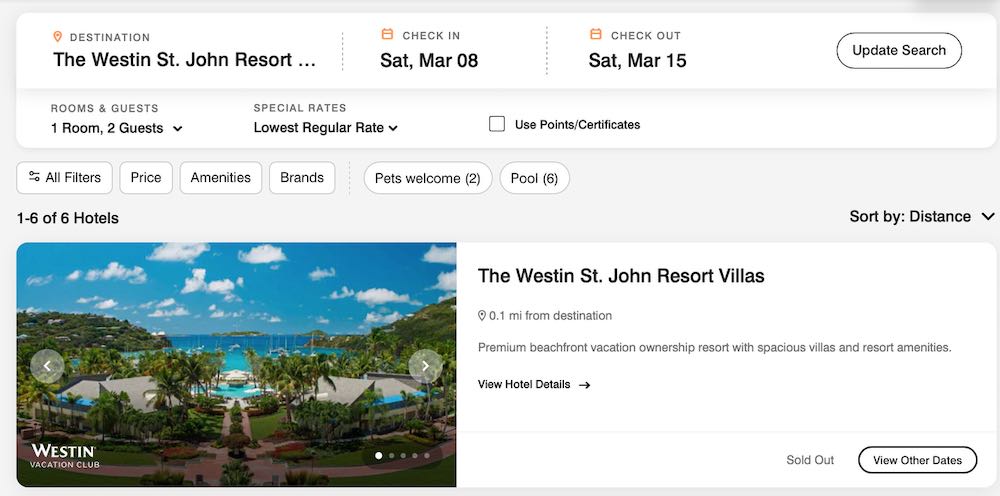
Task: Click the View Other Dates button
Action: pyautogui.click(x=917, y=460)
